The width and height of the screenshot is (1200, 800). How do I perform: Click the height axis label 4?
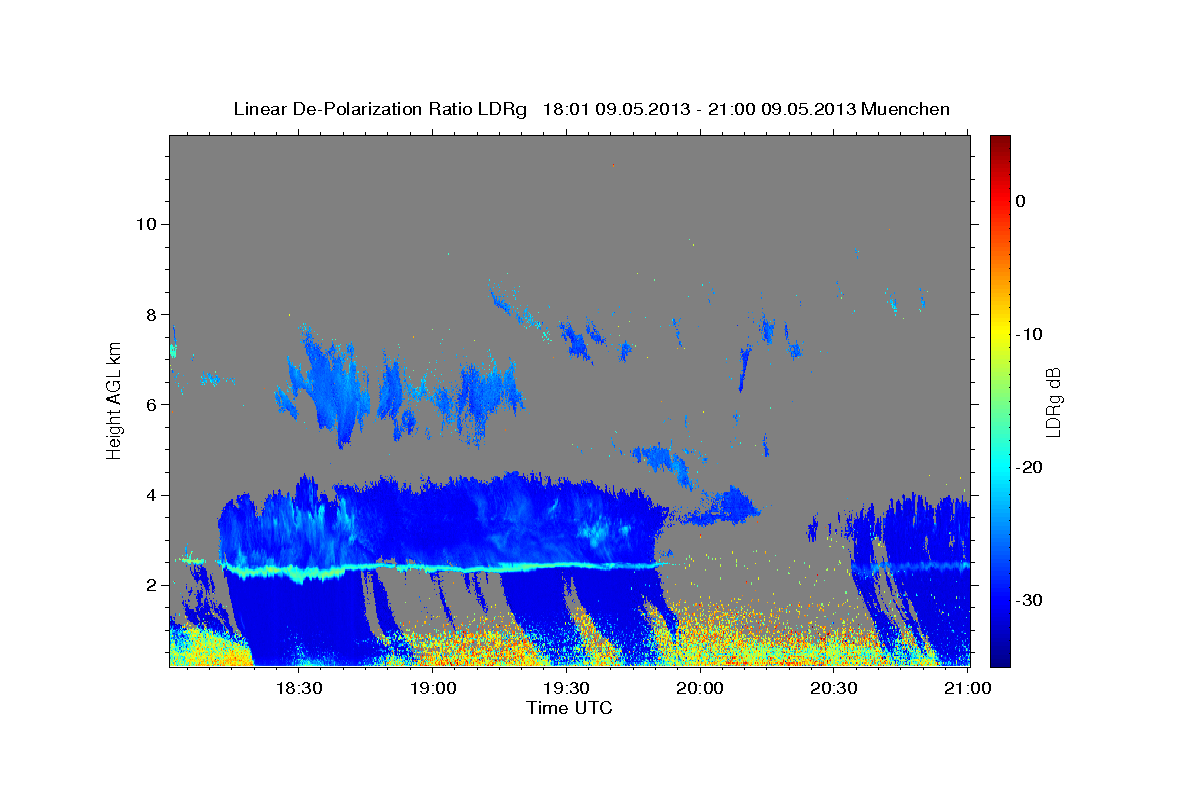pos(151,495)
